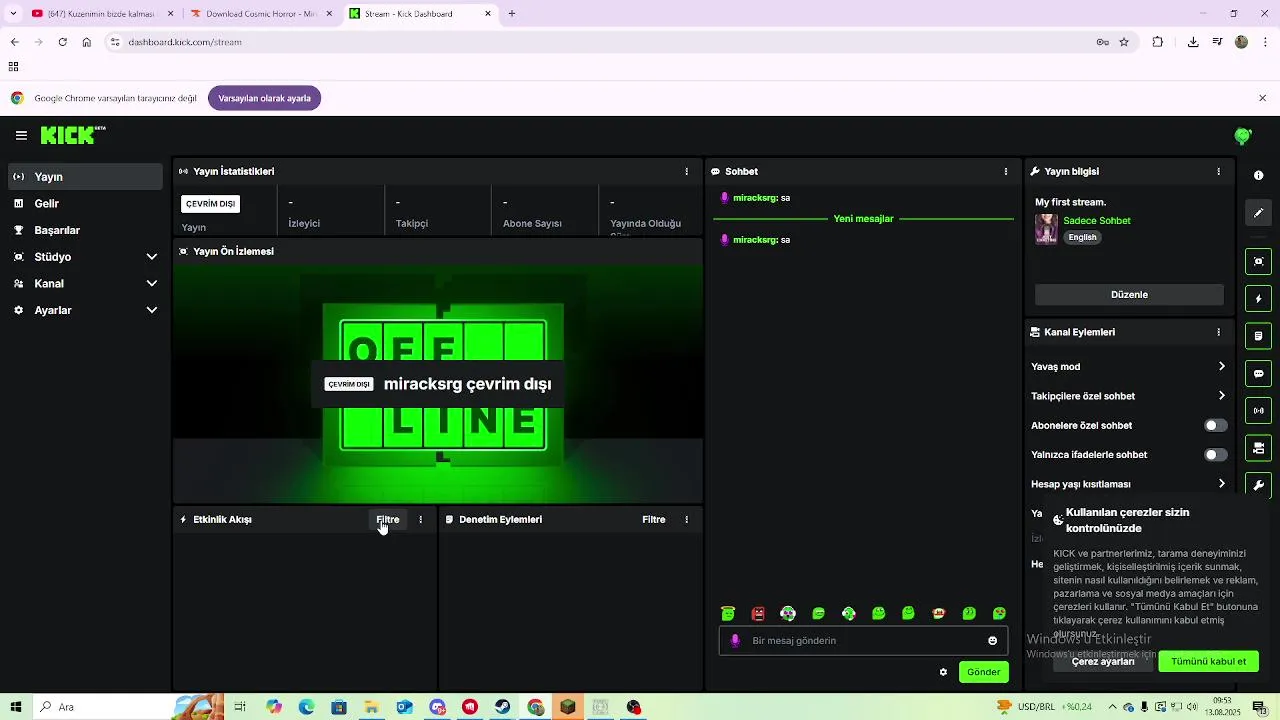This screenshot has height=720, width=1280.
Task: Open options menu of Etkinlik Akışı panel
Action: 420,519
